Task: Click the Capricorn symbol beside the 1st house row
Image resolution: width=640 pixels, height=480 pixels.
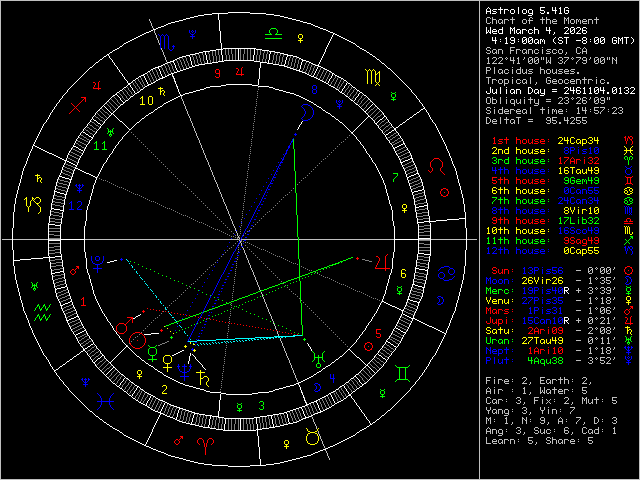Action: coord(629,140)
